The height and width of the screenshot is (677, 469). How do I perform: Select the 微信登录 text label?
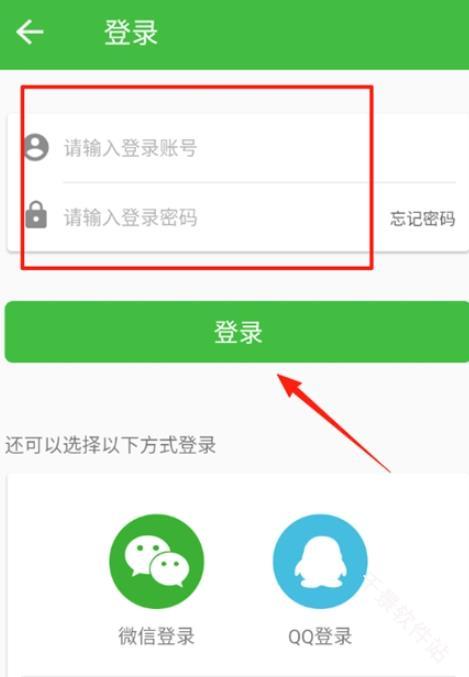point(156,636)
